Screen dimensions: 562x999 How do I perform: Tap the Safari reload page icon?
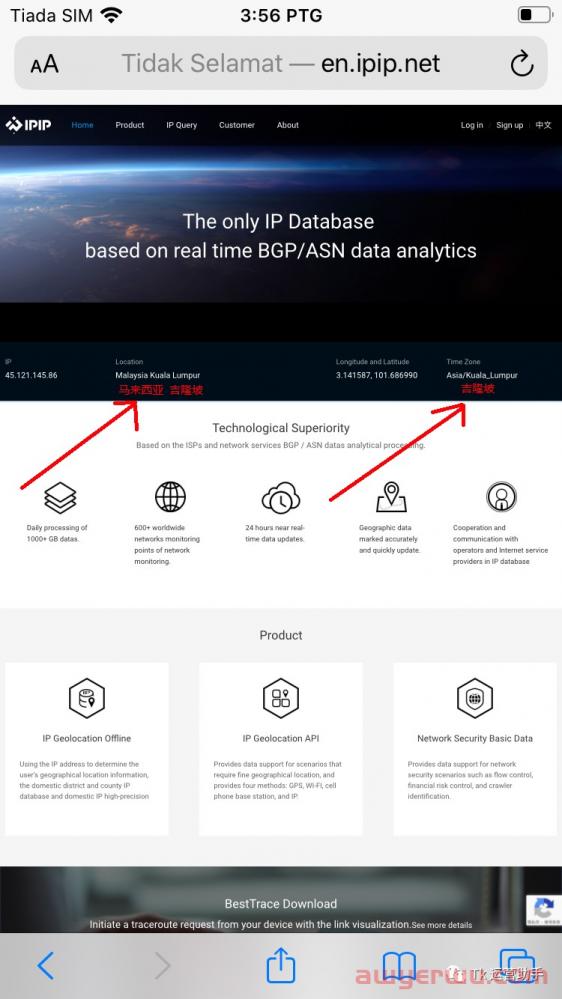[522, 64]
